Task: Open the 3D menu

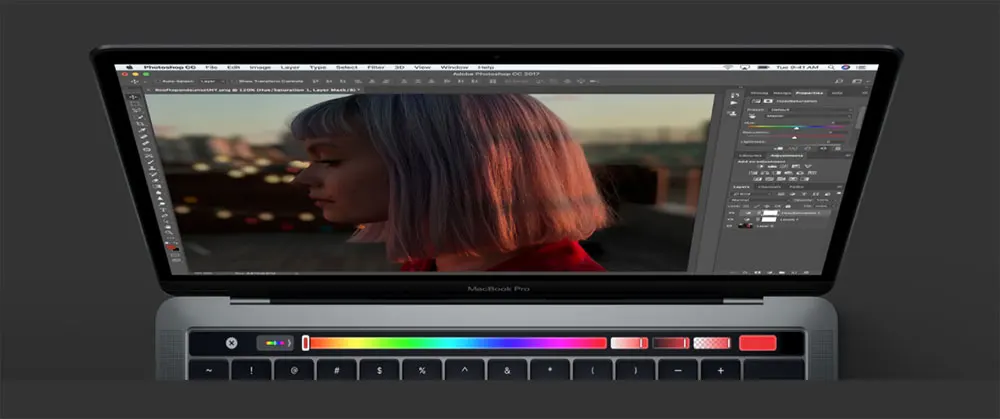Action: (399, 67)
